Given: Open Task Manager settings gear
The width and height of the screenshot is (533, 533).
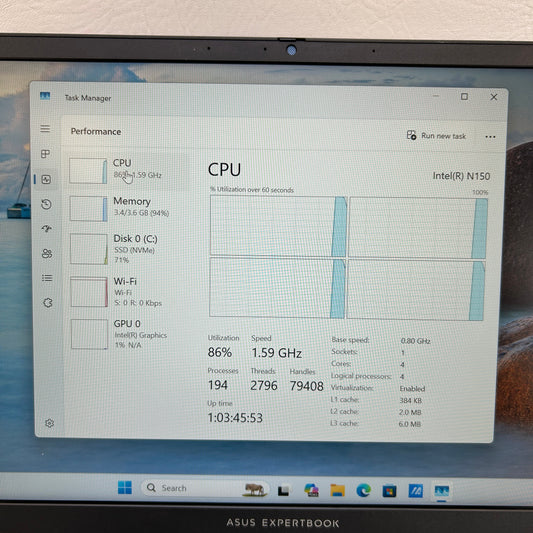Looking at the screenshot, I should (x=50, y=423).
